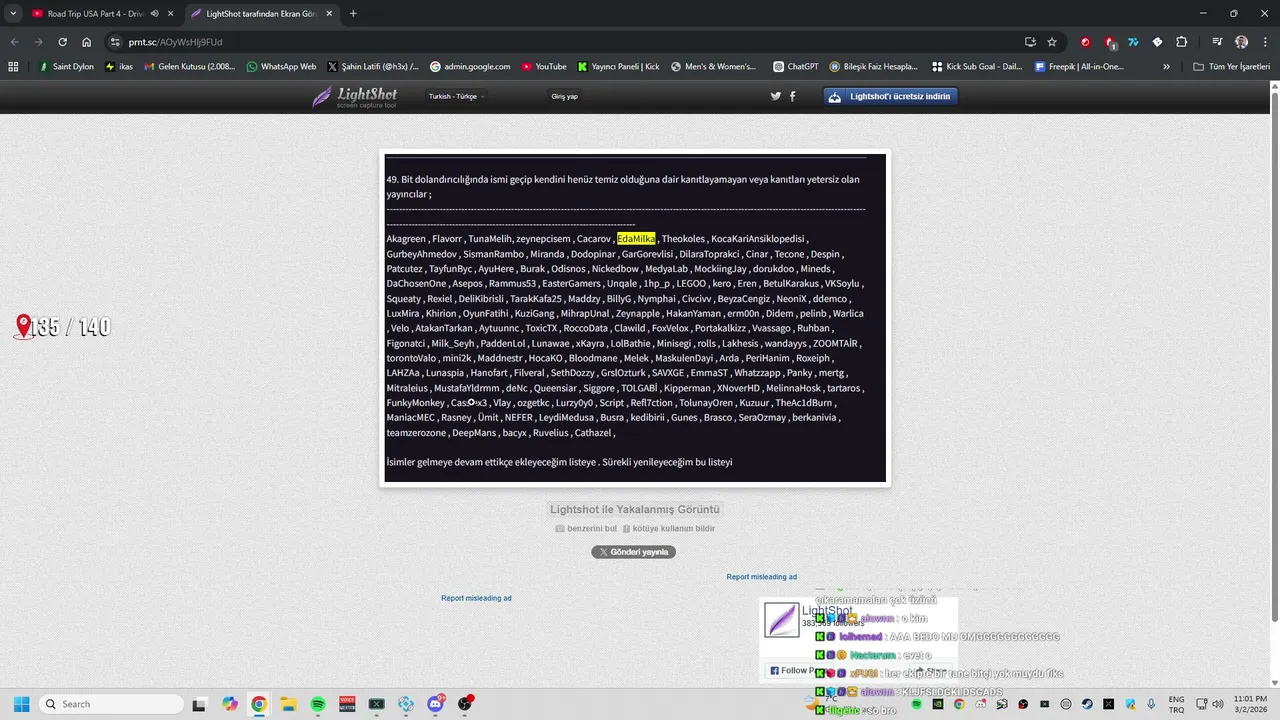Open the Turkish - Türkçe language dropdown

456,96
